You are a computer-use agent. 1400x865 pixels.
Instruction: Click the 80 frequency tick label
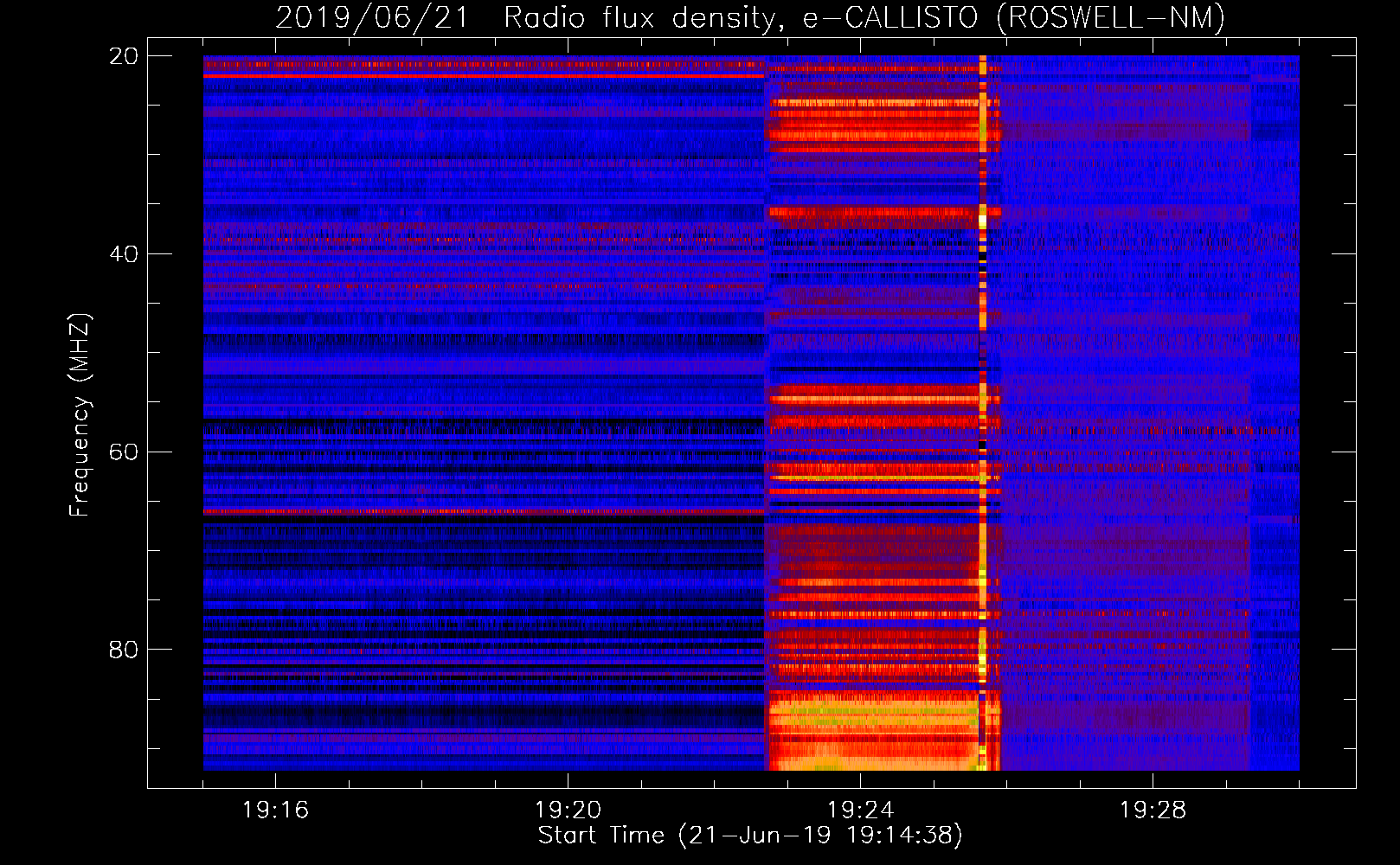(x=123, y=650)
